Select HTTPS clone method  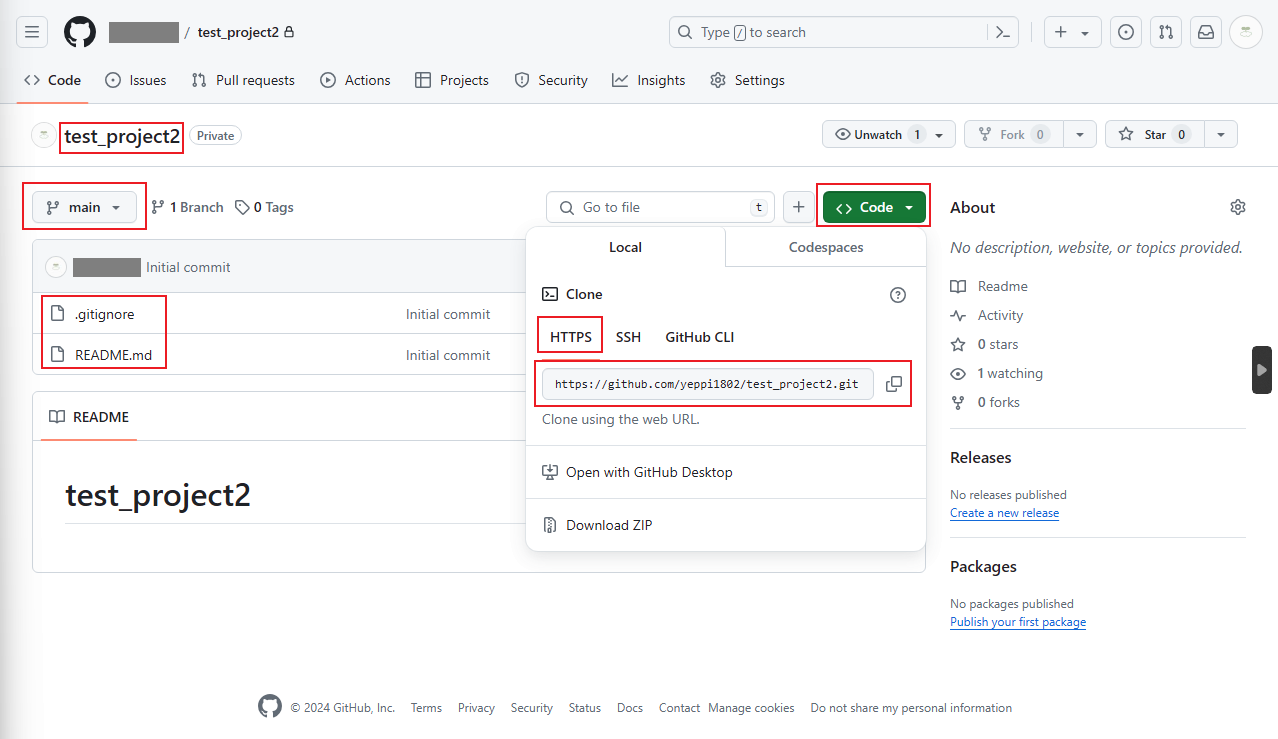click(x=571, y=337)
